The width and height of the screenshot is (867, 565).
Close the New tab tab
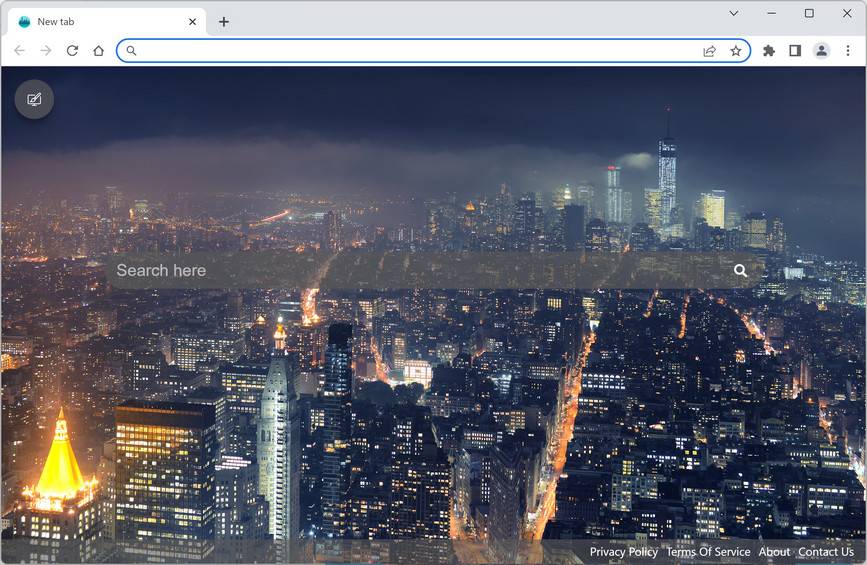point(192,22)
